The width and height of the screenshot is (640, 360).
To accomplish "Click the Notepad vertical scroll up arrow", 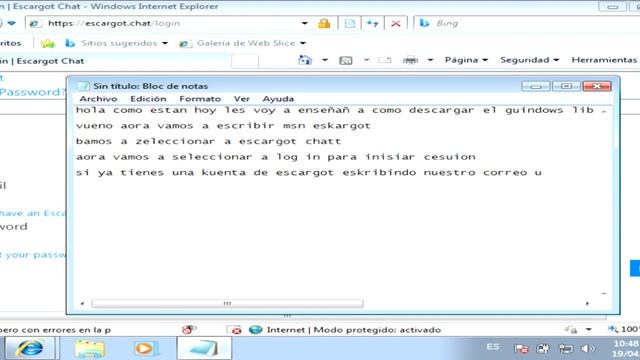I will point(604,111).
